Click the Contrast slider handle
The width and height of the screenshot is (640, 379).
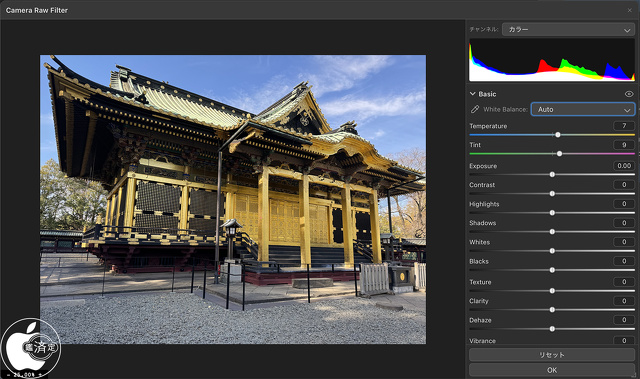[x=552, y=193]
